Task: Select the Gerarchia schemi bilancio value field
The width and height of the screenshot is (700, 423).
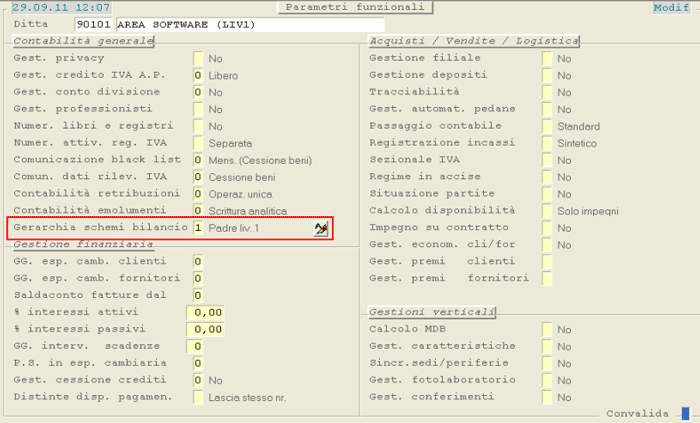Action: tap(199, 229)
